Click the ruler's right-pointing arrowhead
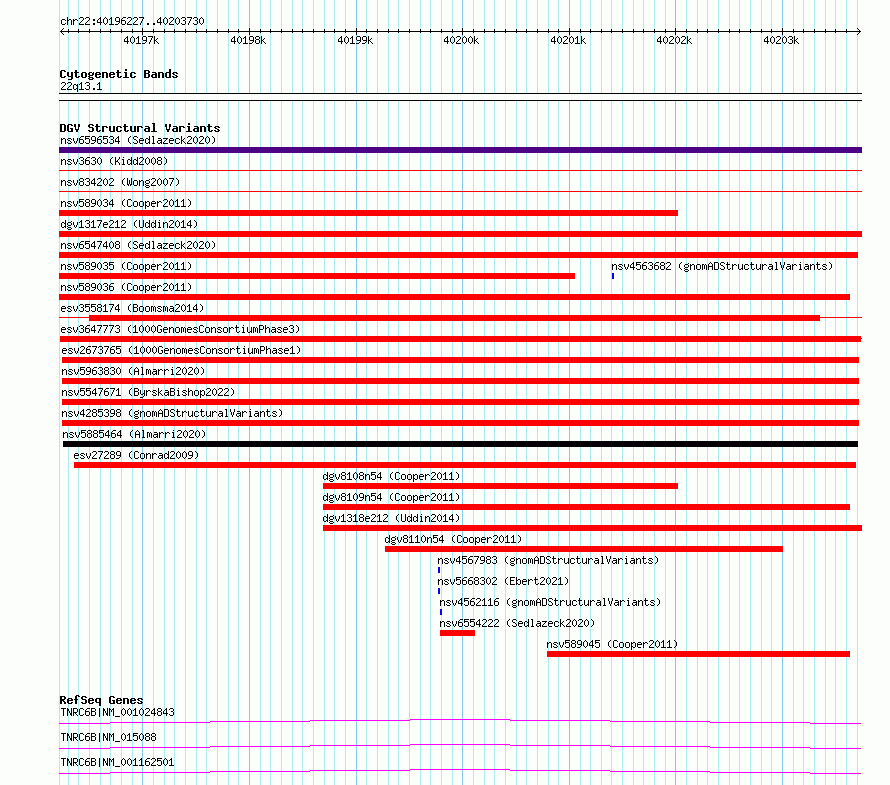 tap(859, 32)
